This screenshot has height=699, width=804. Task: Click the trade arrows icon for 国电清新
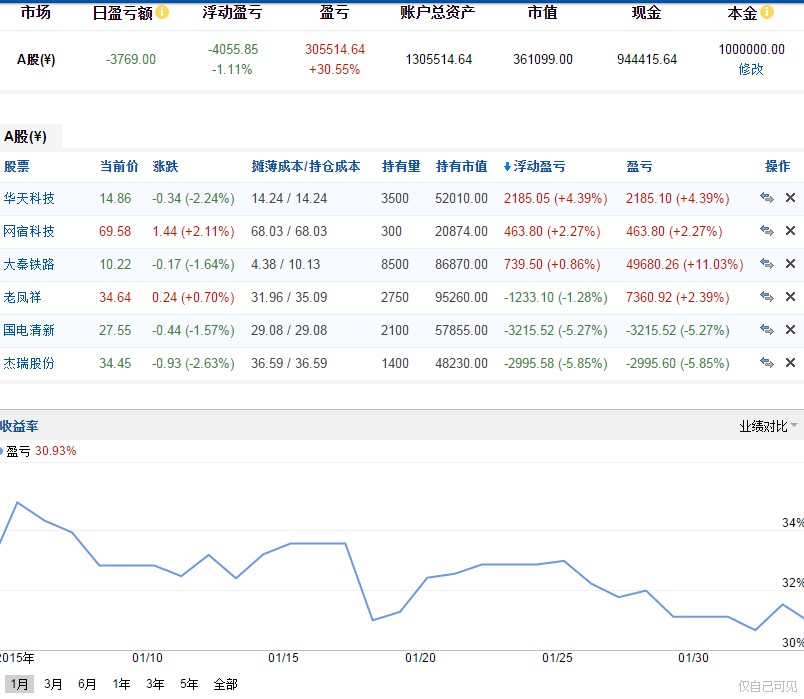(x=767, y=329)
